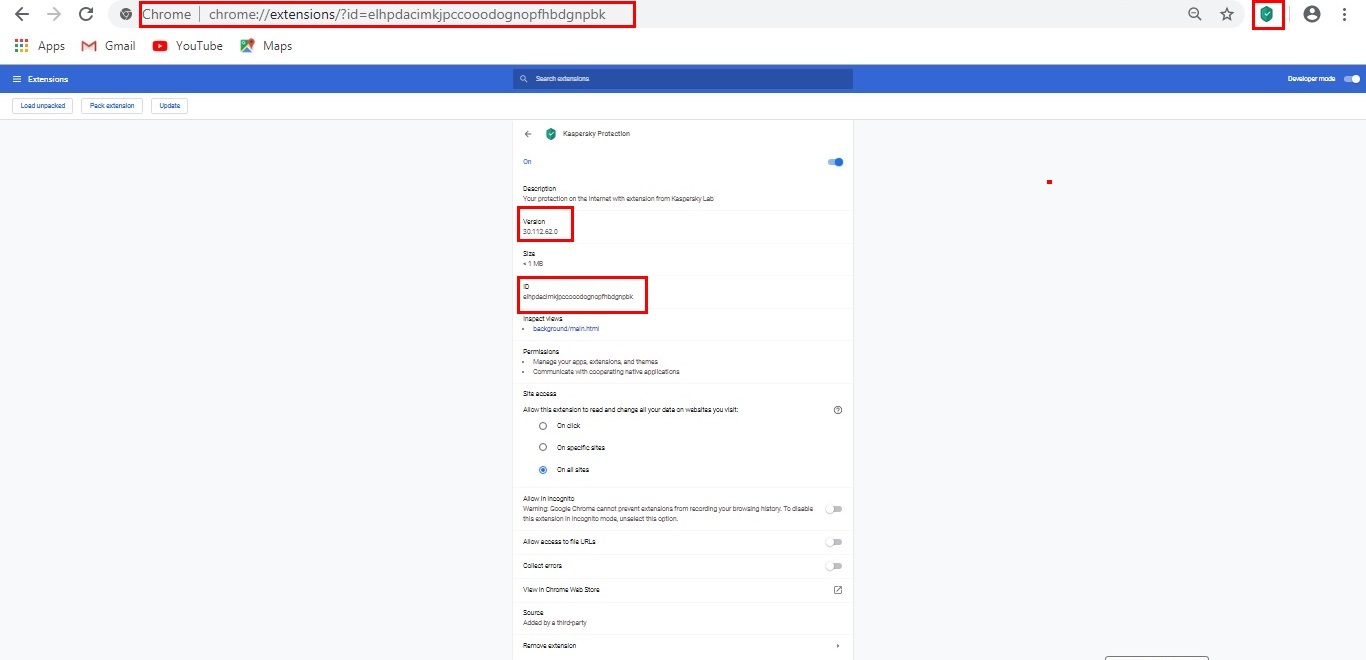Bookmark this page with the star icon
1366x660 pixels.
pos(1227,14)
